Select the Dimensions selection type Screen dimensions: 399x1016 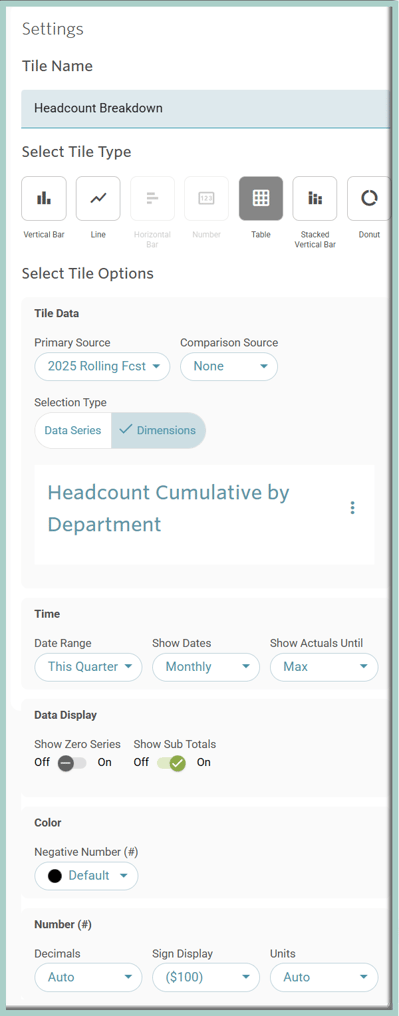[159, 430]
